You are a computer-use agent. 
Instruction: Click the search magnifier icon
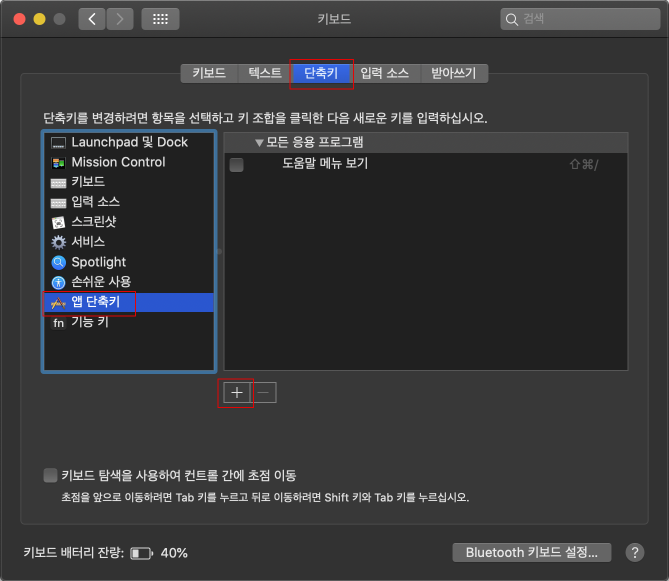(x=512, y=19)
